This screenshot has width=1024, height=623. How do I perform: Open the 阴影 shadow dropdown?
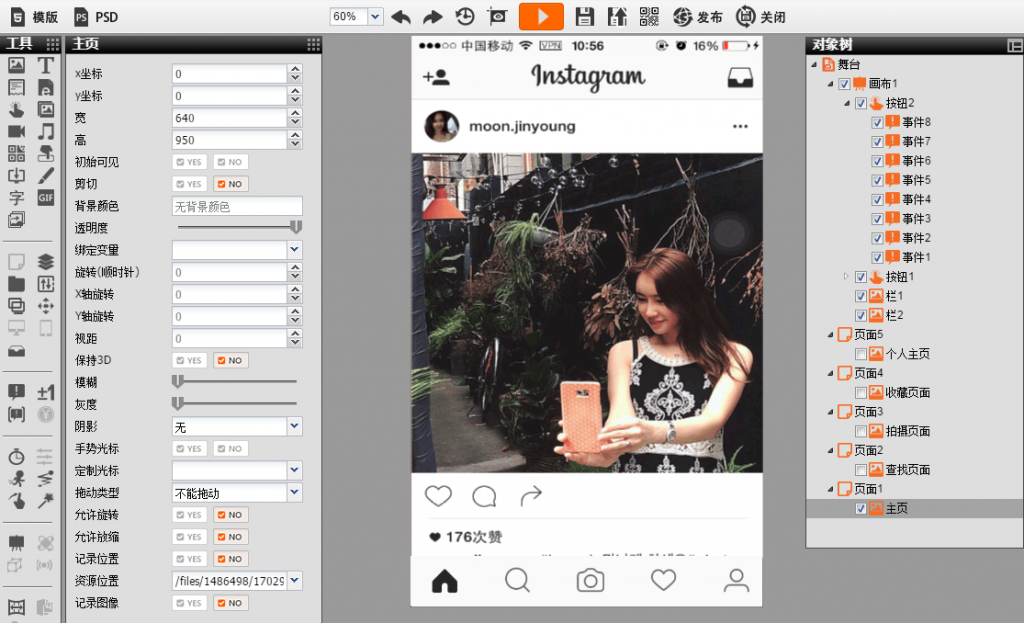coord(236,426)
